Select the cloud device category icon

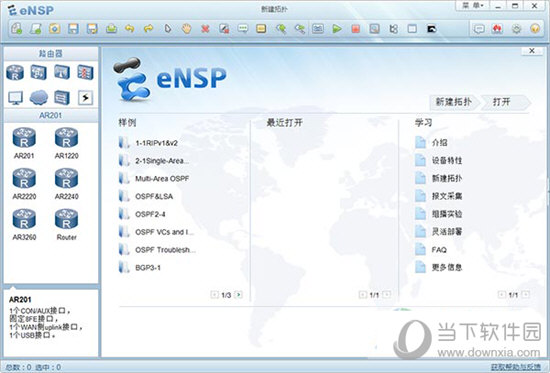click(x=39, y=98)
